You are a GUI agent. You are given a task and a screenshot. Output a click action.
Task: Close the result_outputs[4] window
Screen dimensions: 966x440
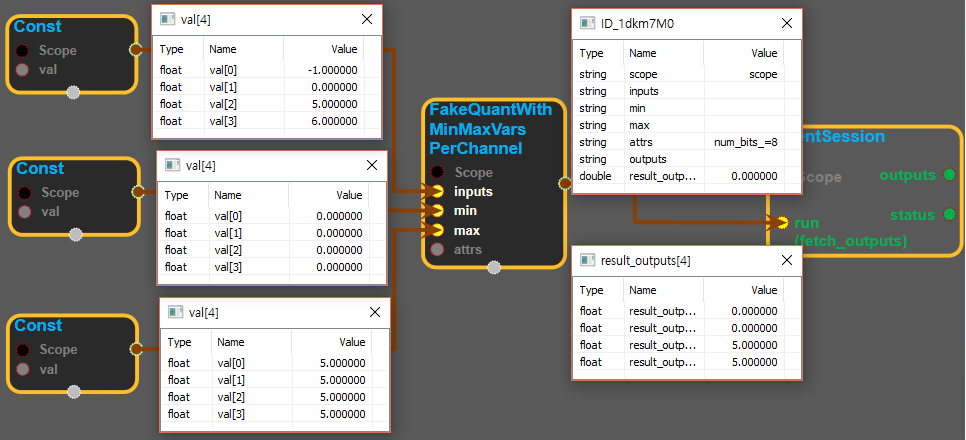[x=785, y=260]
